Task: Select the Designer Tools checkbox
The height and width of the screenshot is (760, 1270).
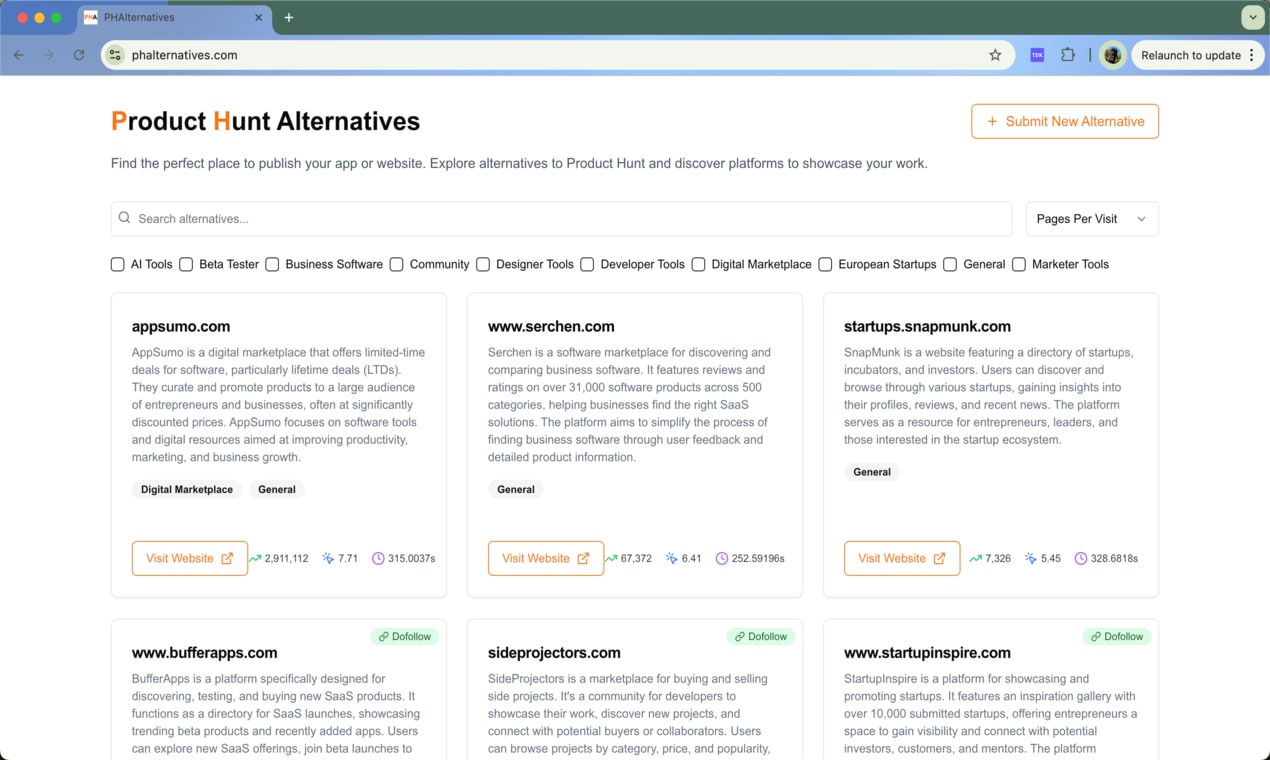Action: 483,264
